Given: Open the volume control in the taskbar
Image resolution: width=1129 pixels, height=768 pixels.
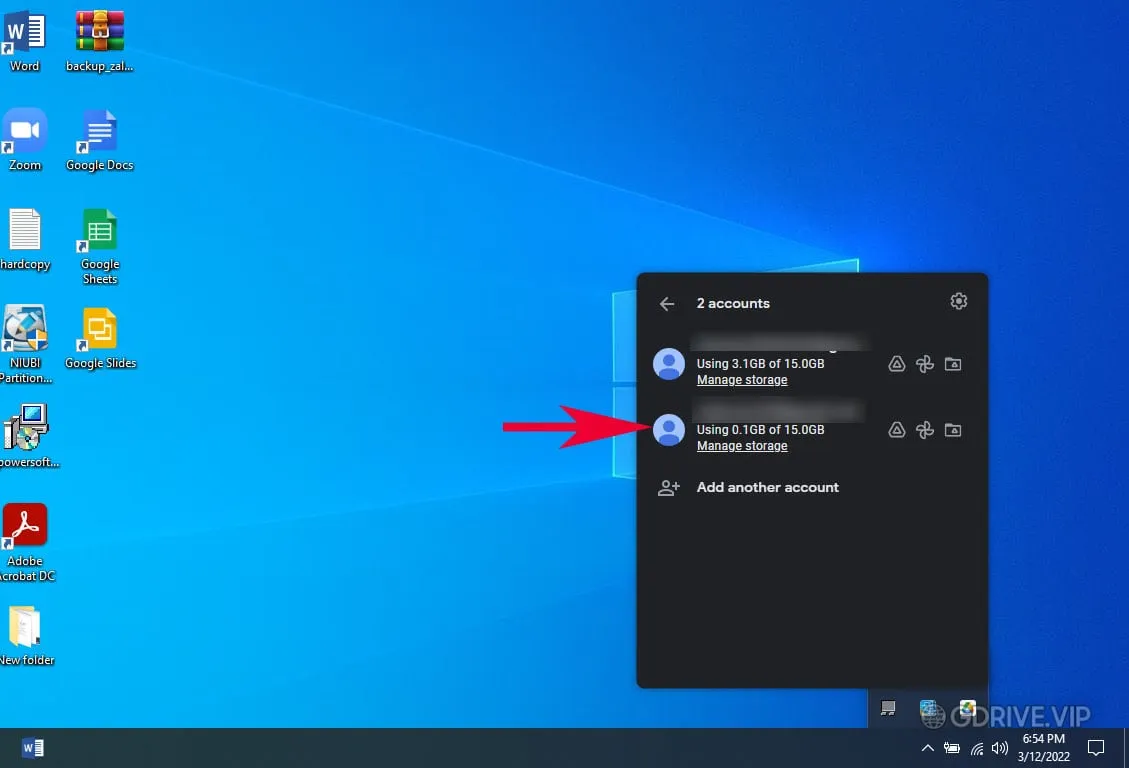Looking at the screenshot, I should pos(1000,747).
